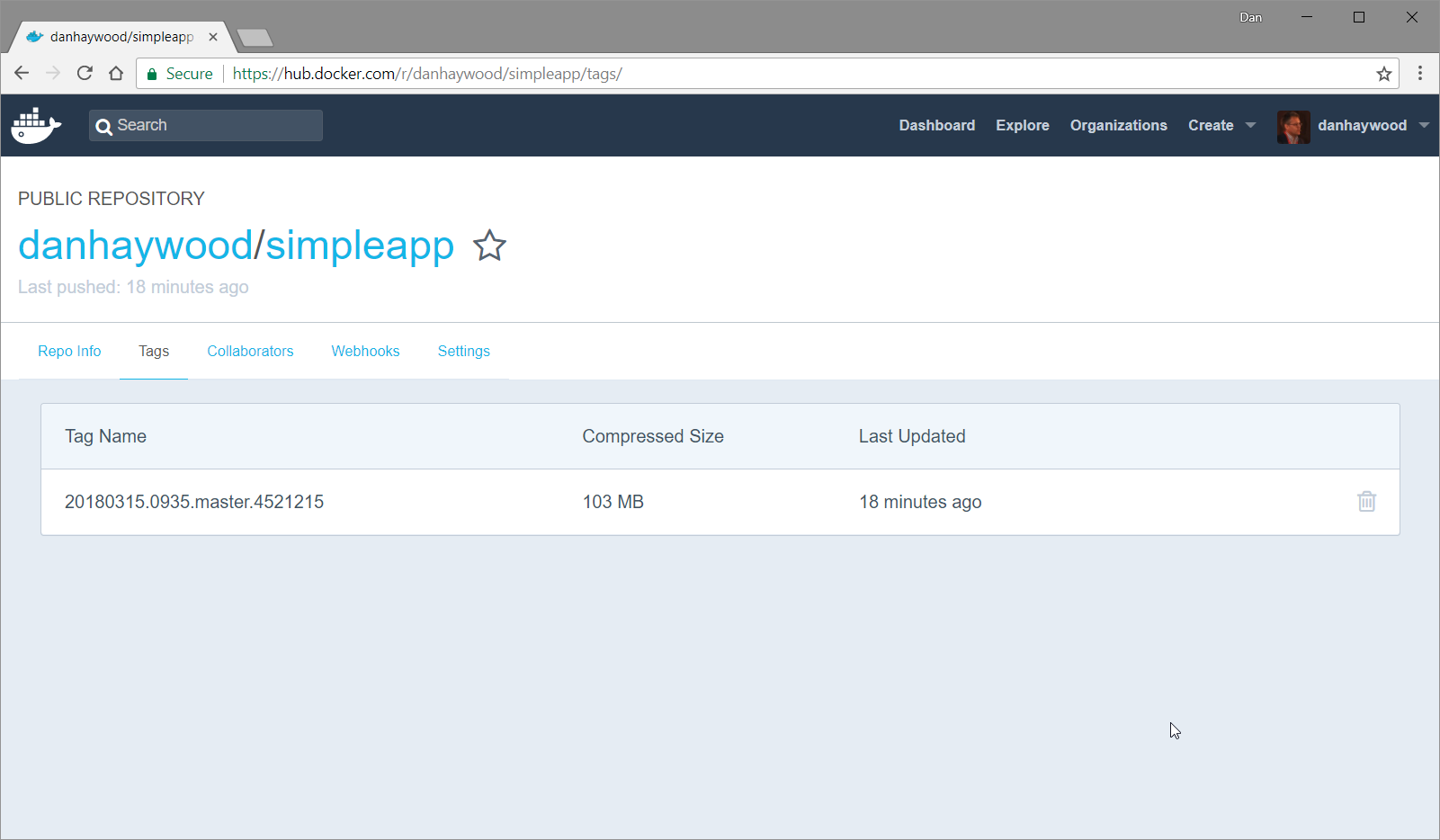This screenshot has width=1440, height=840.
Task: Navigate to Organizations page
Action: click(1118, 126)
